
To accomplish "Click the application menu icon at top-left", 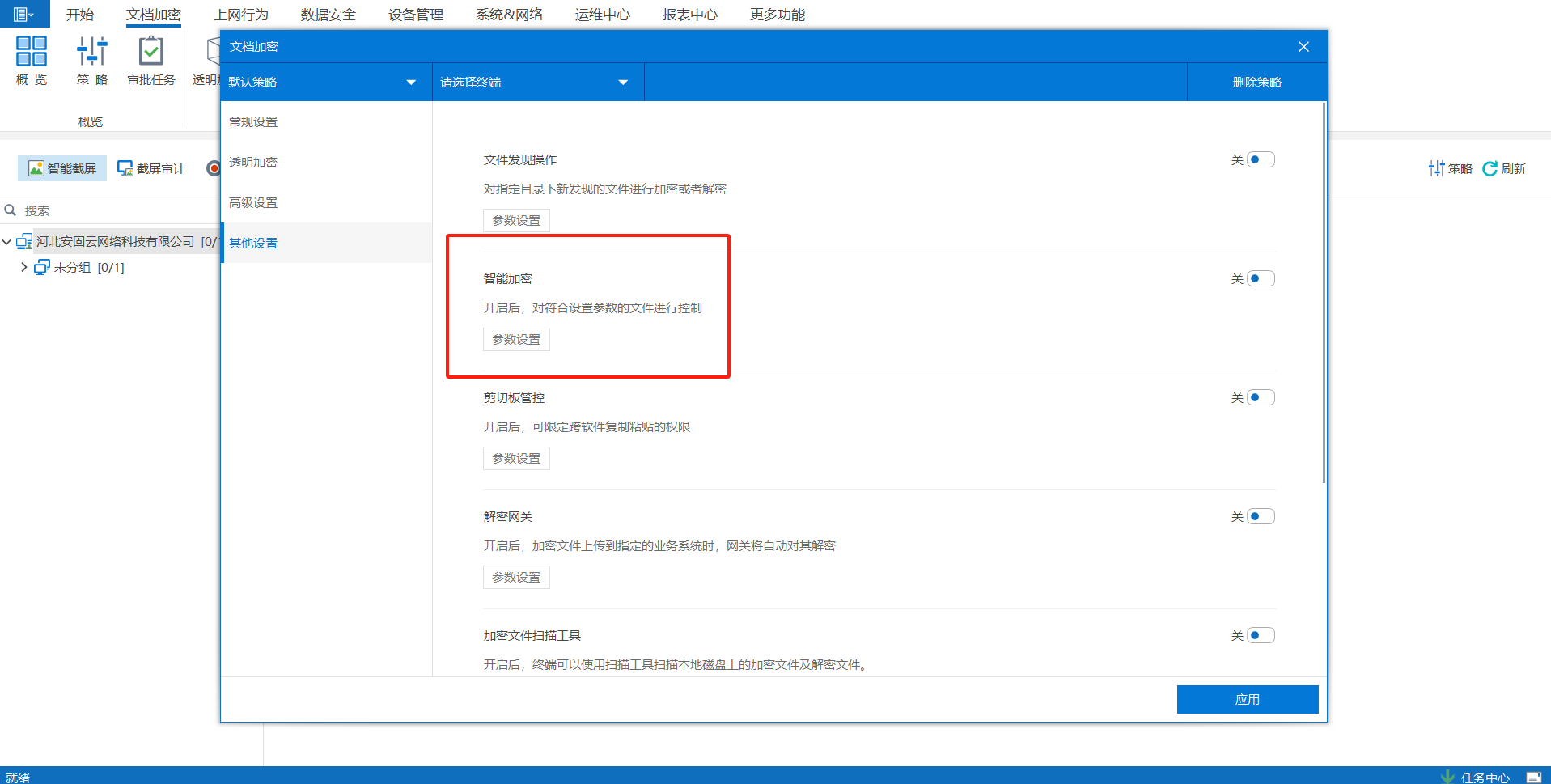I will [23, 14].
